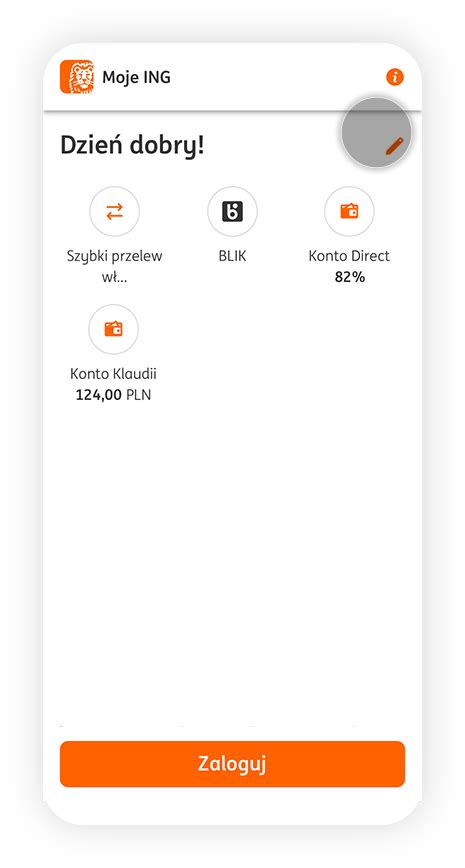Click the BLIK label text
The height and width of the screenshot is (868, 465).
point(232,256)
